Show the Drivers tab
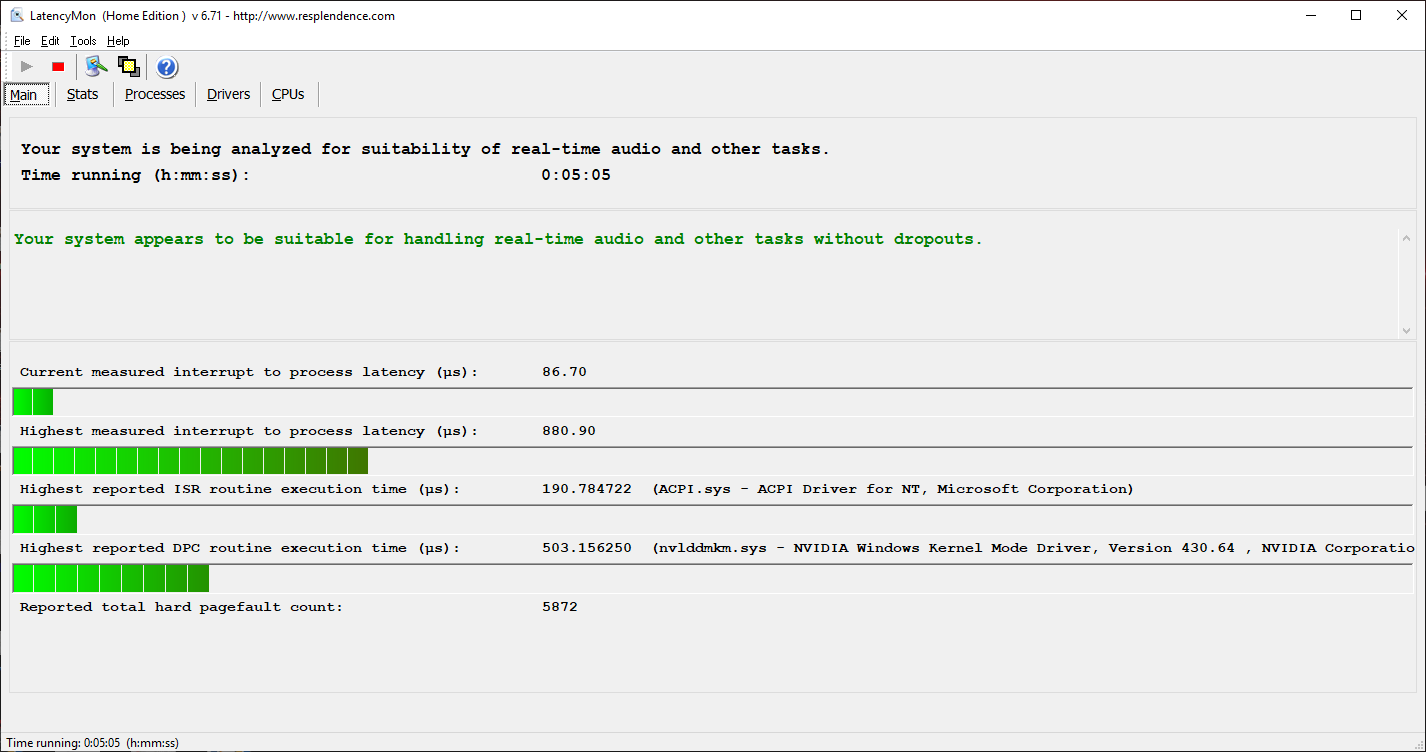Viewport: 1426px width, 752px height. pyautogui.click(x=229, y=95)
